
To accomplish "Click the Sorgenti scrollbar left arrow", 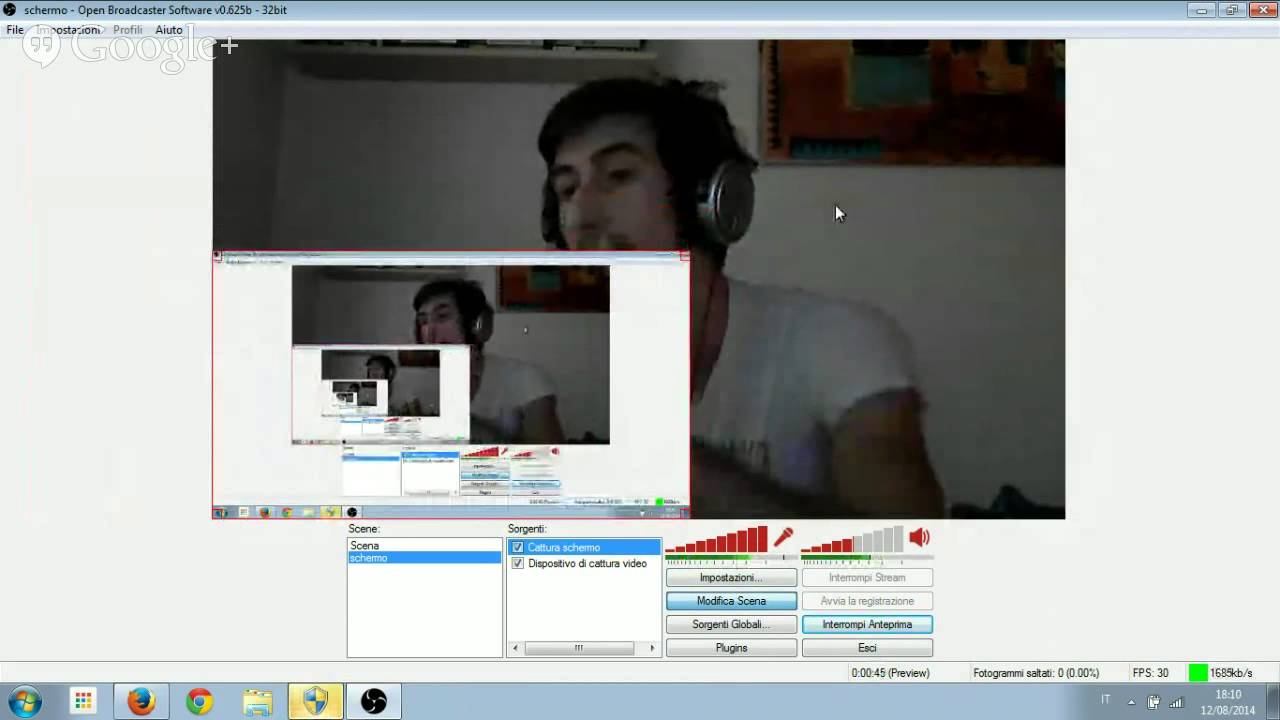I will 516,648.
